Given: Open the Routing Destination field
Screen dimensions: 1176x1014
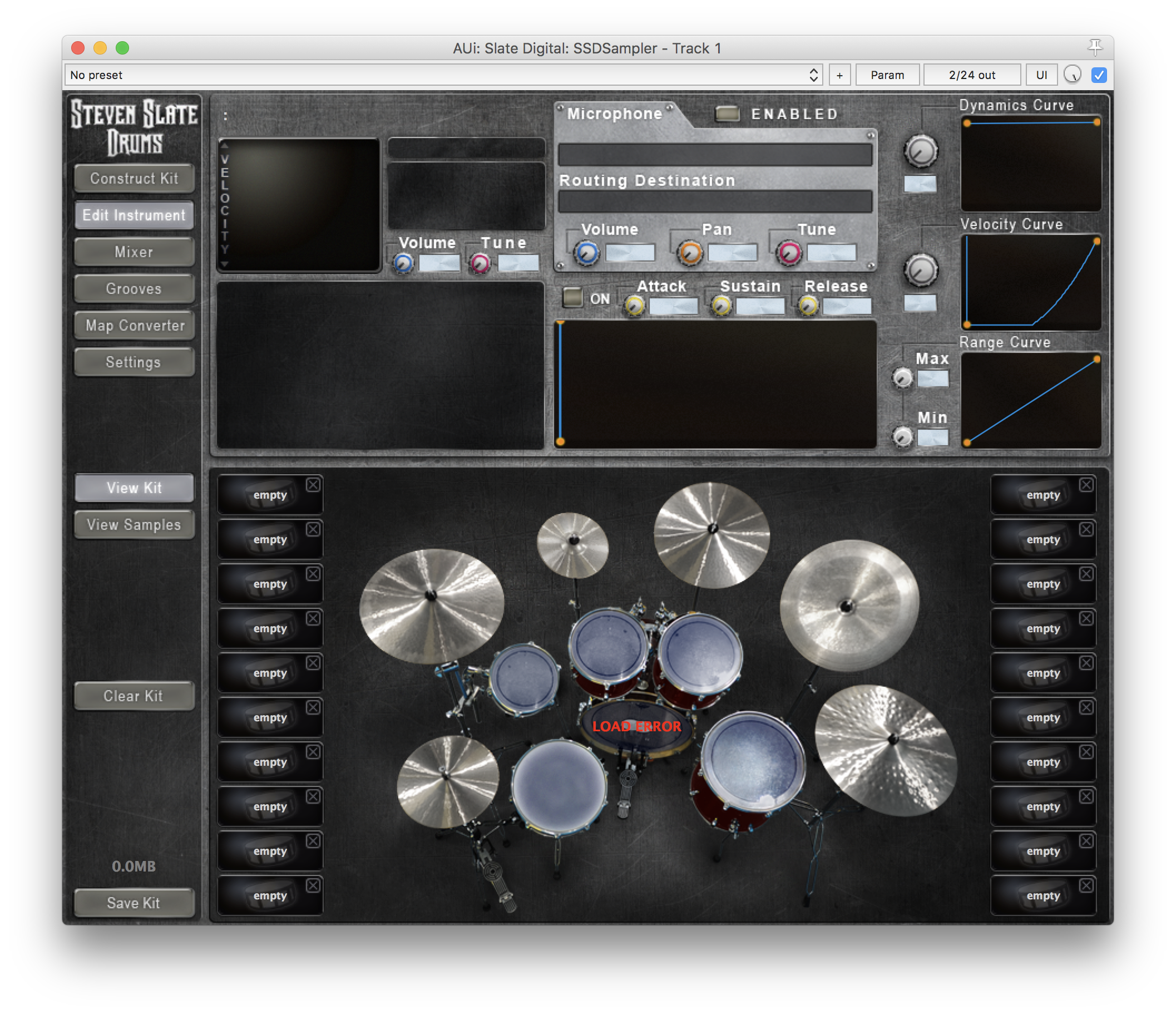Looking at the screenshot, I should (715, 201).
